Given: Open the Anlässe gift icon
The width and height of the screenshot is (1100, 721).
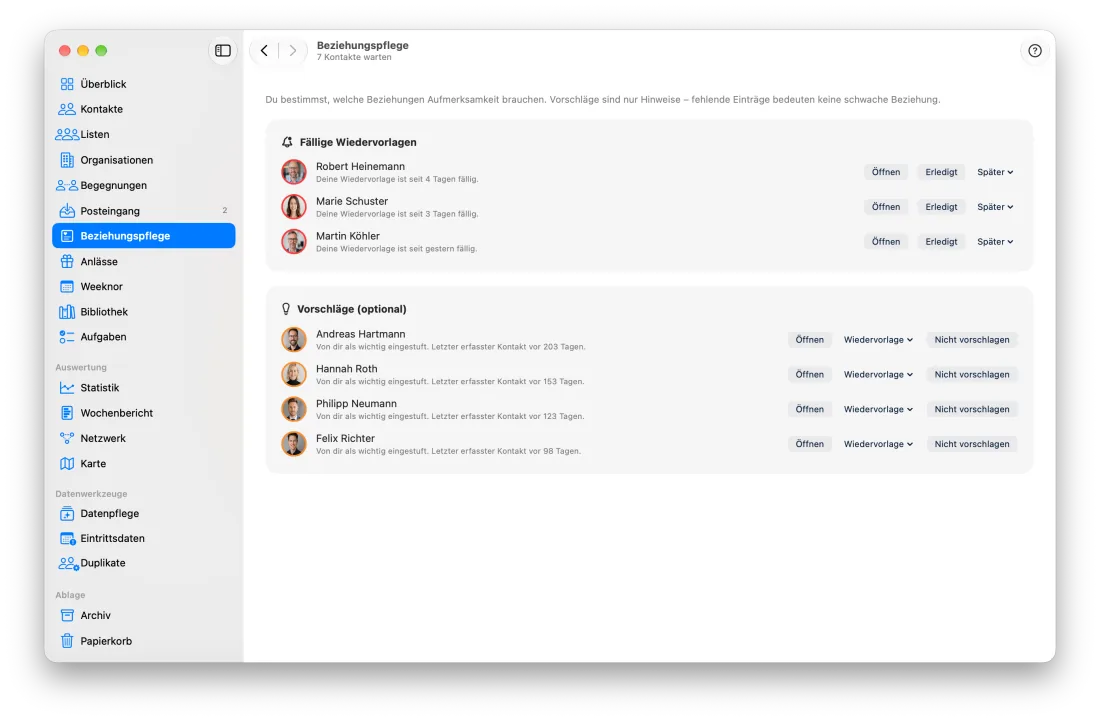Looking at the screenshot, I should coord(67,262).
